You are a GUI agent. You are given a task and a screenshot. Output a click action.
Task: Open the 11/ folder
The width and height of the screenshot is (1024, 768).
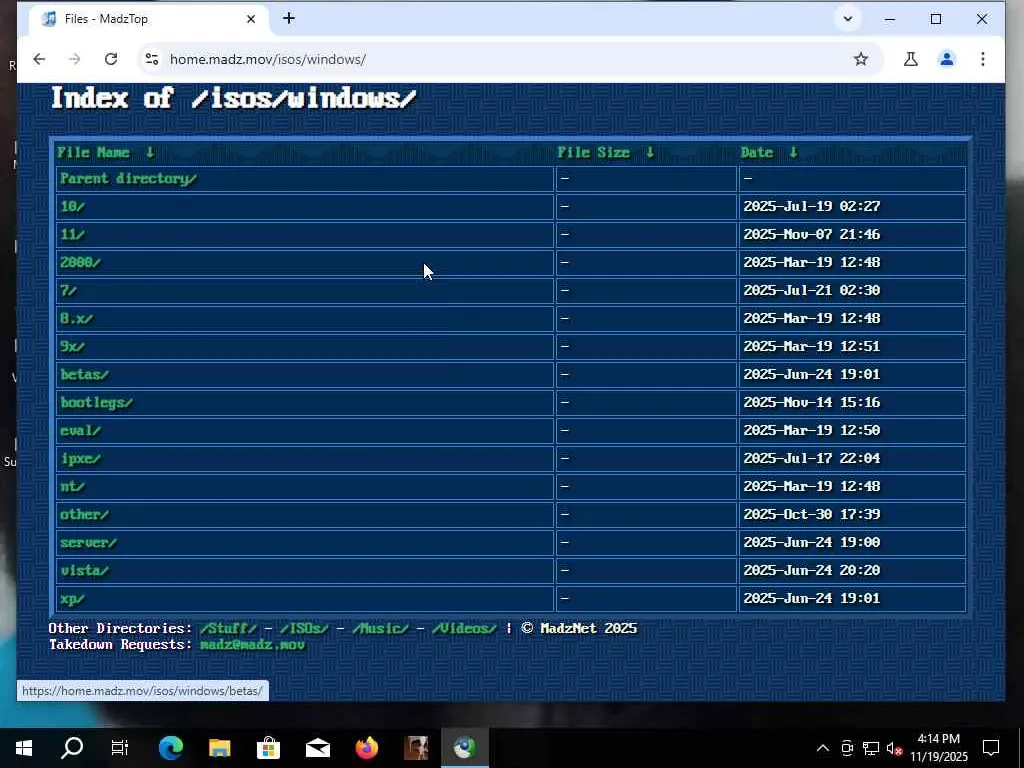[x=72, y=234]
